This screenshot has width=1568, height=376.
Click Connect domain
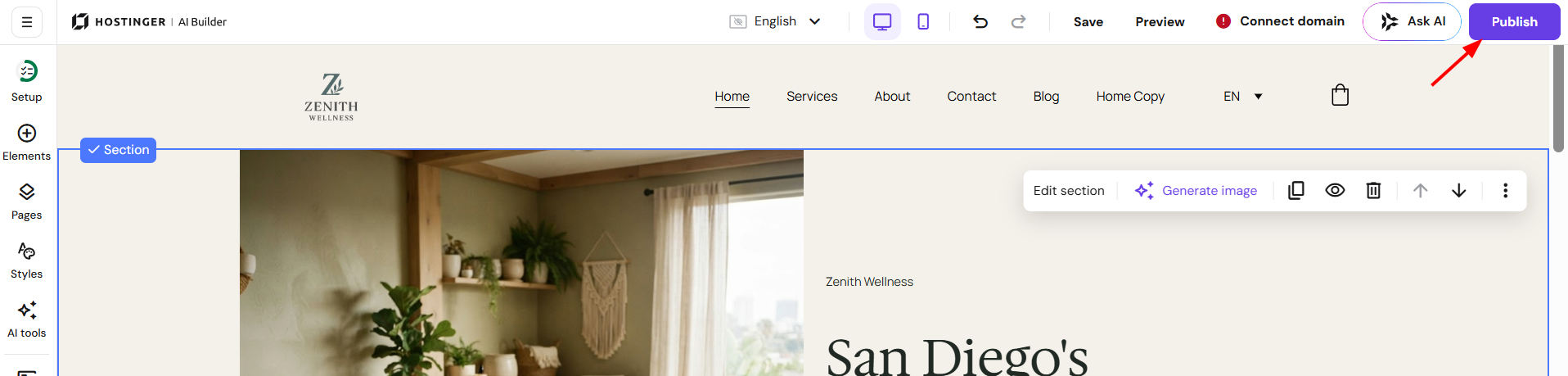[x=1280, y=21]
